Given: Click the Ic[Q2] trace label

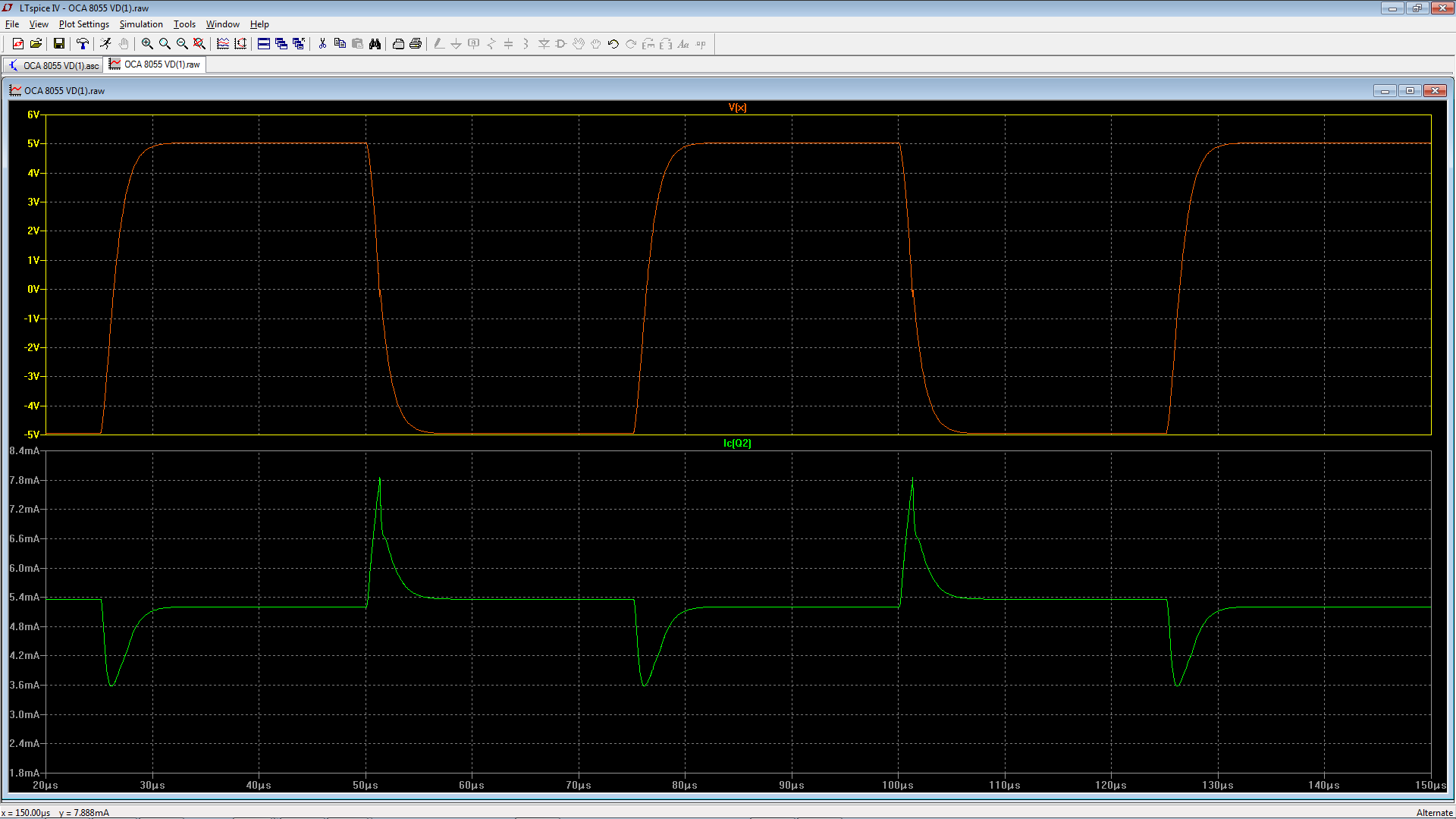Looking at the screenshot, I should pyautogui.click(x=737, y=443).
